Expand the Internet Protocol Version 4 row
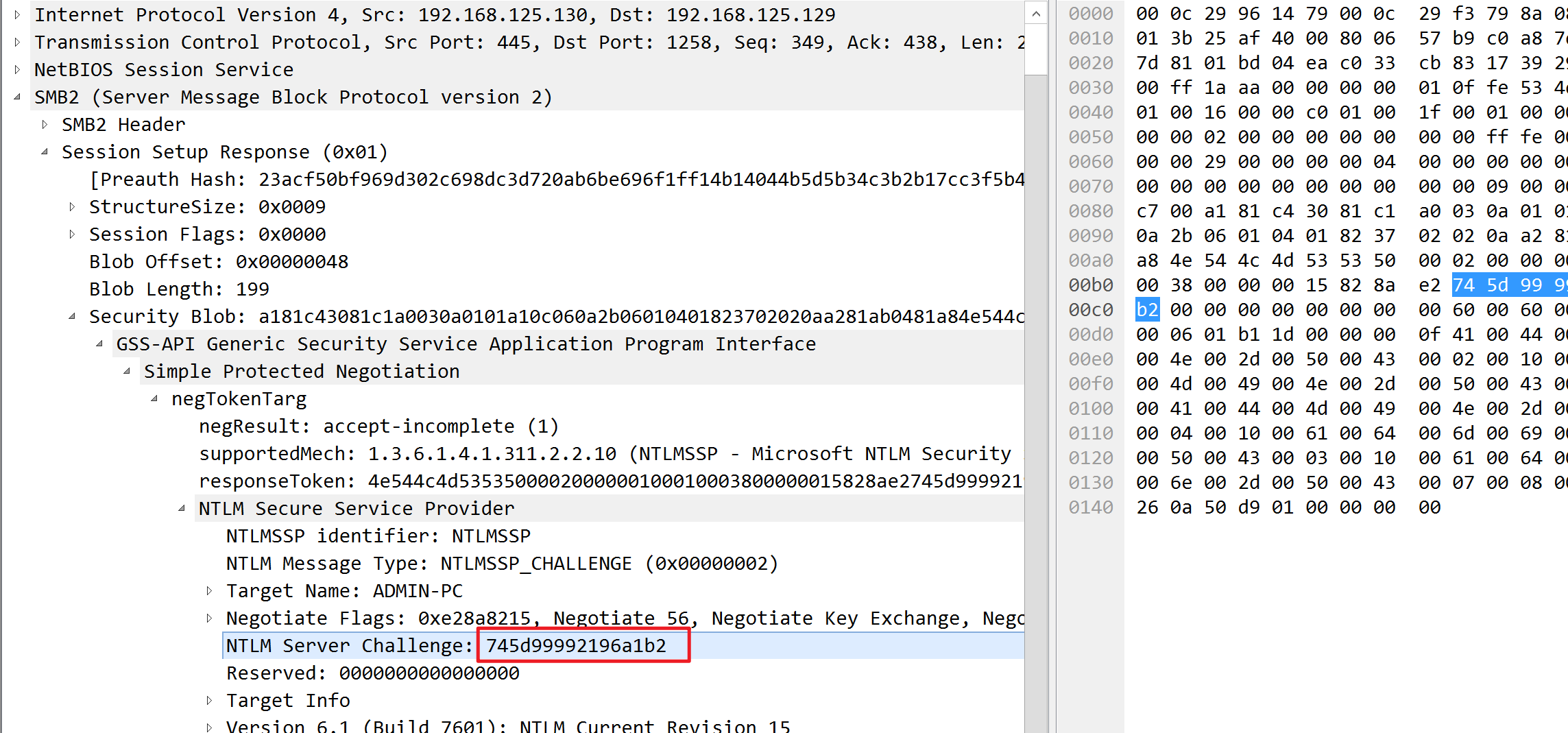This screenshot has width=1568, height=733. tap(18, 14)
